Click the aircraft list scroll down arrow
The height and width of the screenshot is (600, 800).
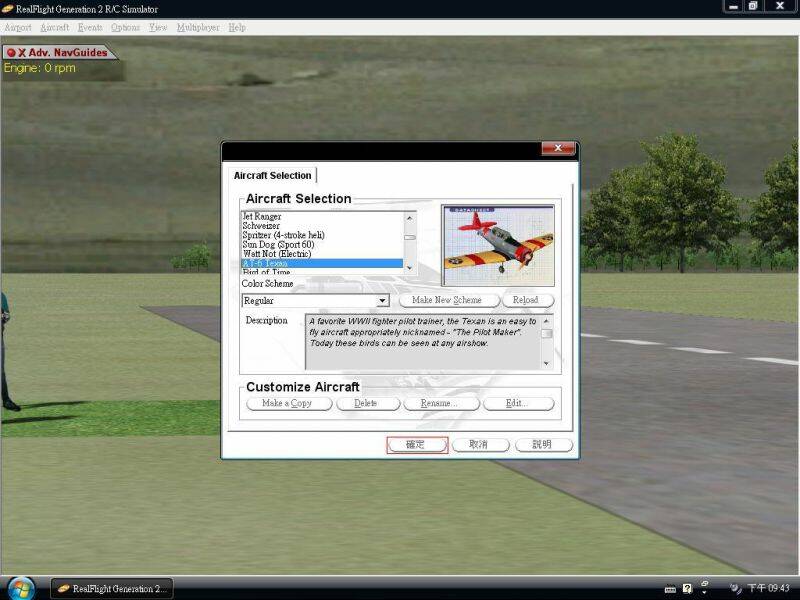410,267
